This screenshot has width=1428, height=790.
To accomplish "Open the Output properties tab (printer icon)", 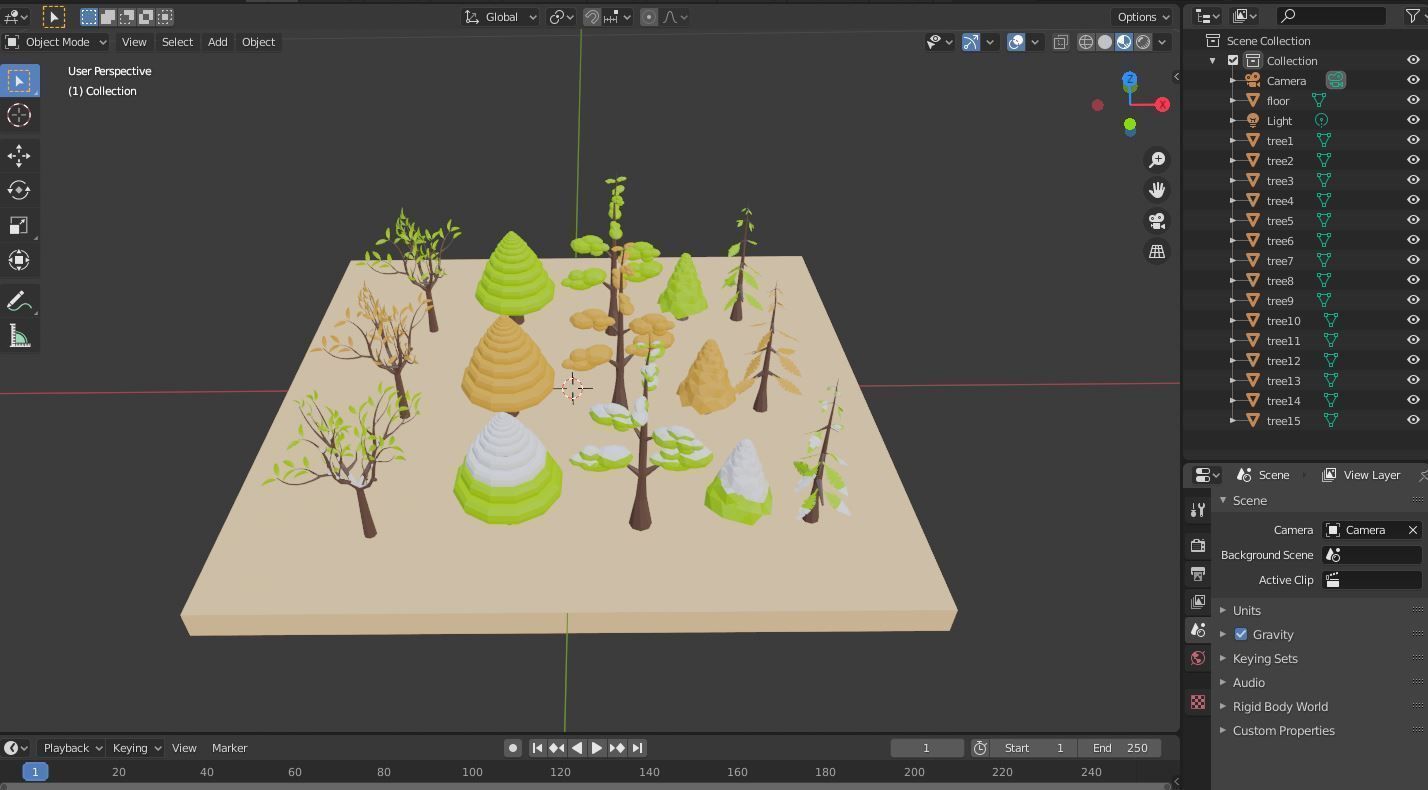I will [1198, 574].
